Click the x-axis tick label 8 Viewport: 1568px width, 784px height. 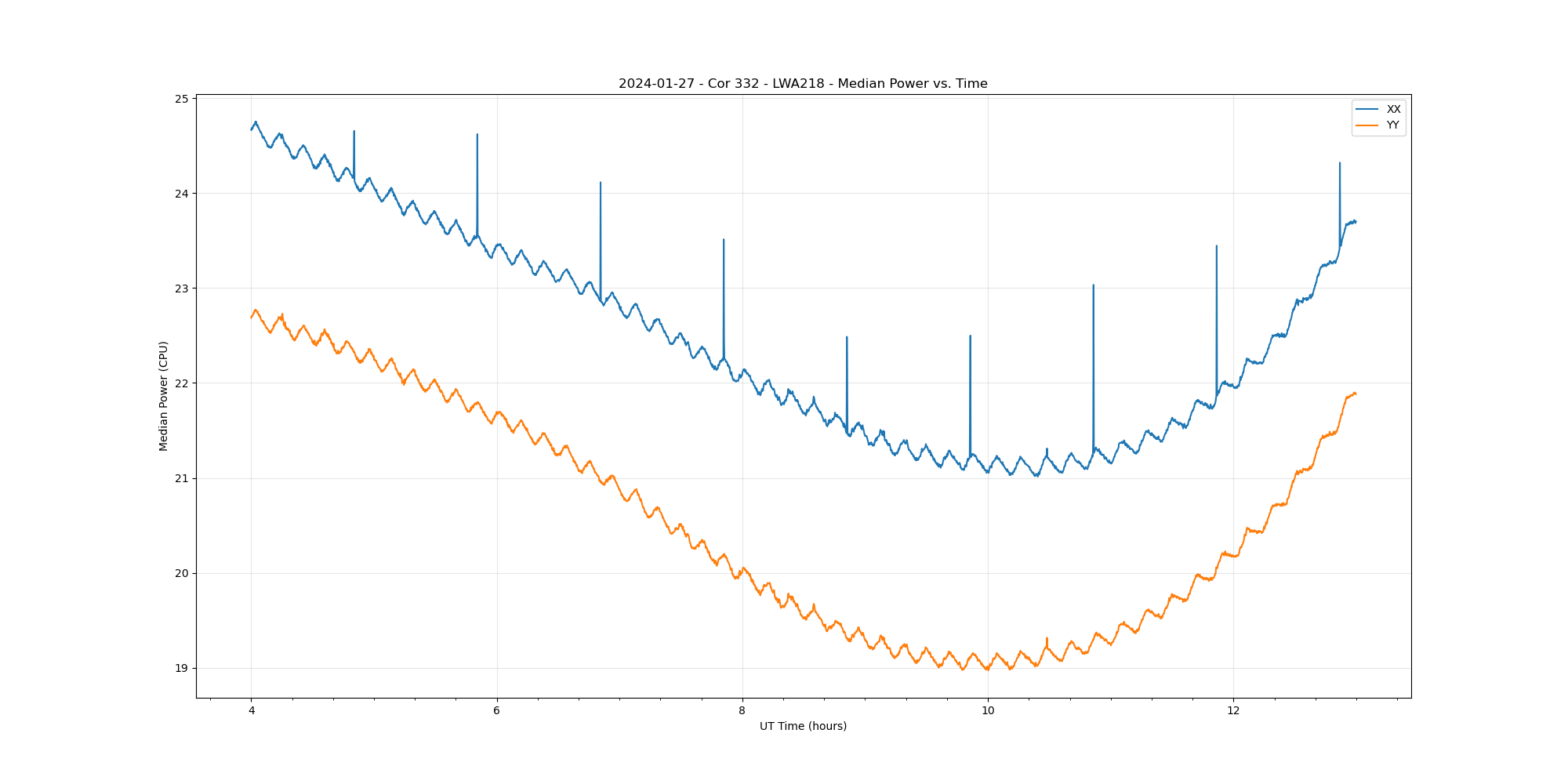pyautogui.click(x=742, y=711)
